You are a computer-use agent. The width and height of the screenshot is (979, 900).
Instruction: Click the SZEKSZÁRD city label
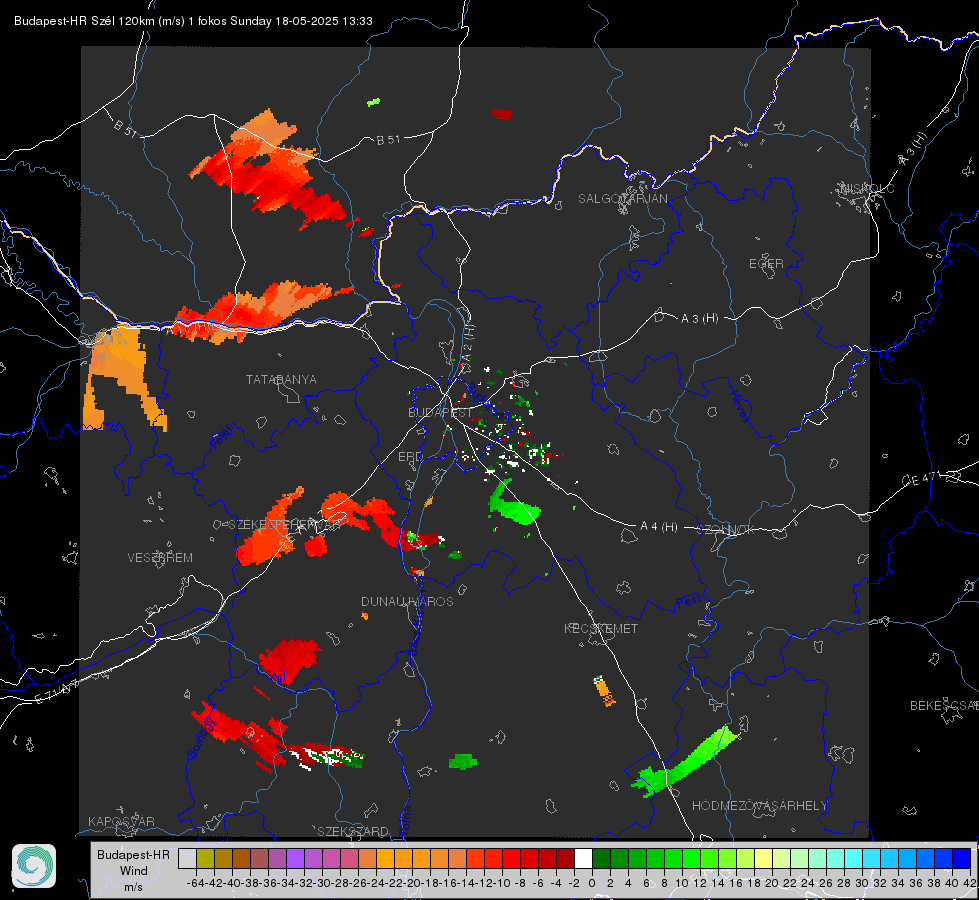353,831
